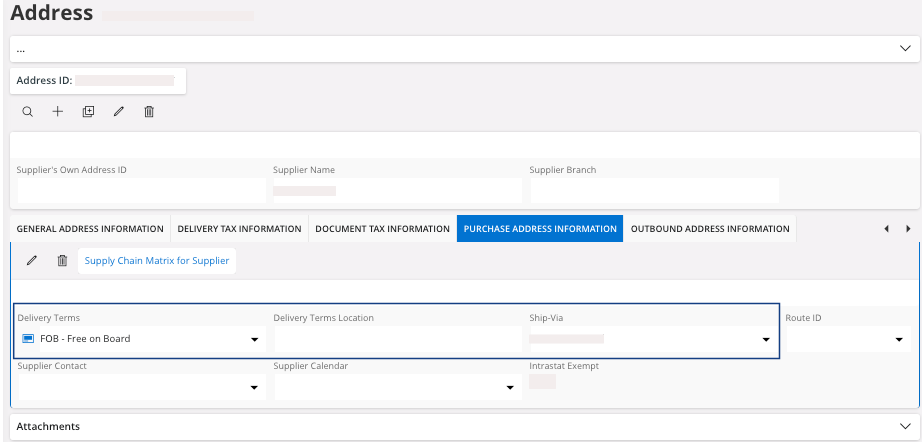This screenshot has width=924, height=442.
Task: Click the trash icon under Address ID
Action: [x=149, y=112]
